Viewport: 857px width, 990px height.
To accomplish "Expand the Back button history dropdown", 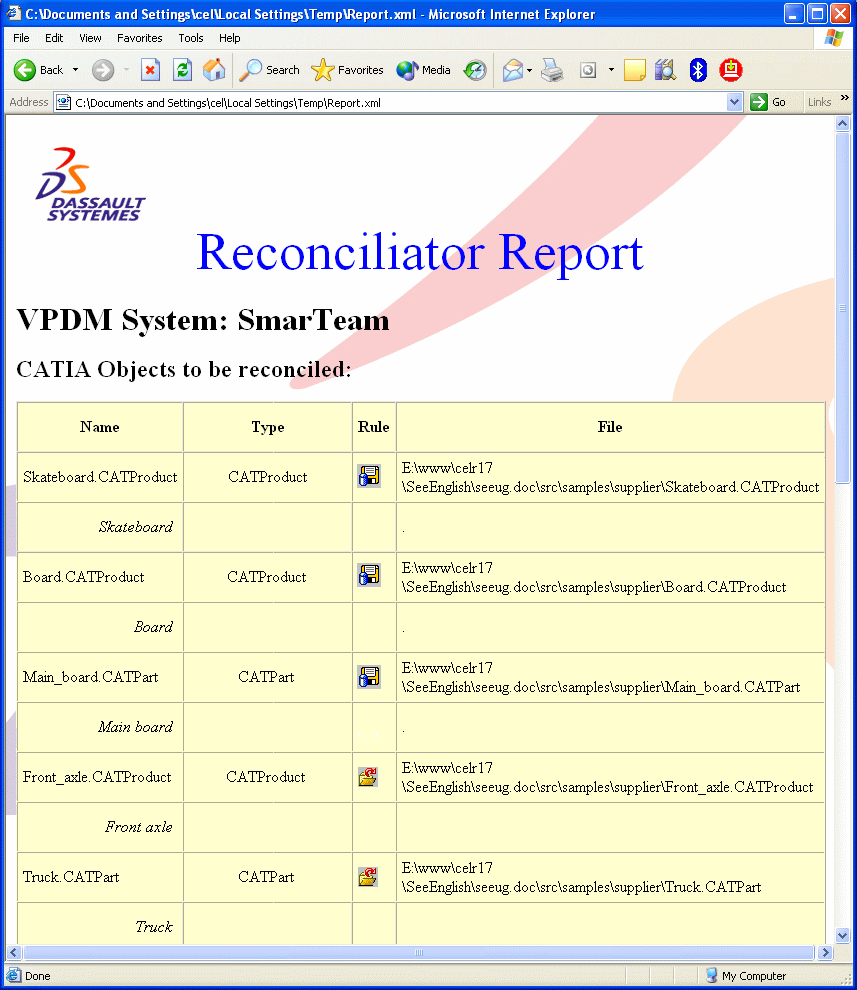I will (x=75, y=70).
